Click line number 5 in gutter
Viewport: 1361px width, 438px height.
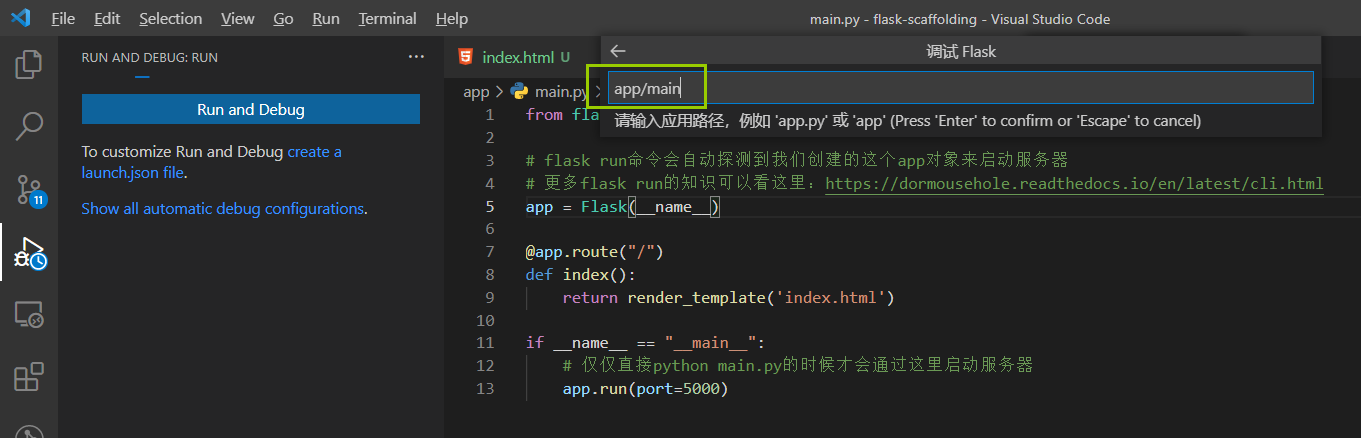click(x=489, y=206)
